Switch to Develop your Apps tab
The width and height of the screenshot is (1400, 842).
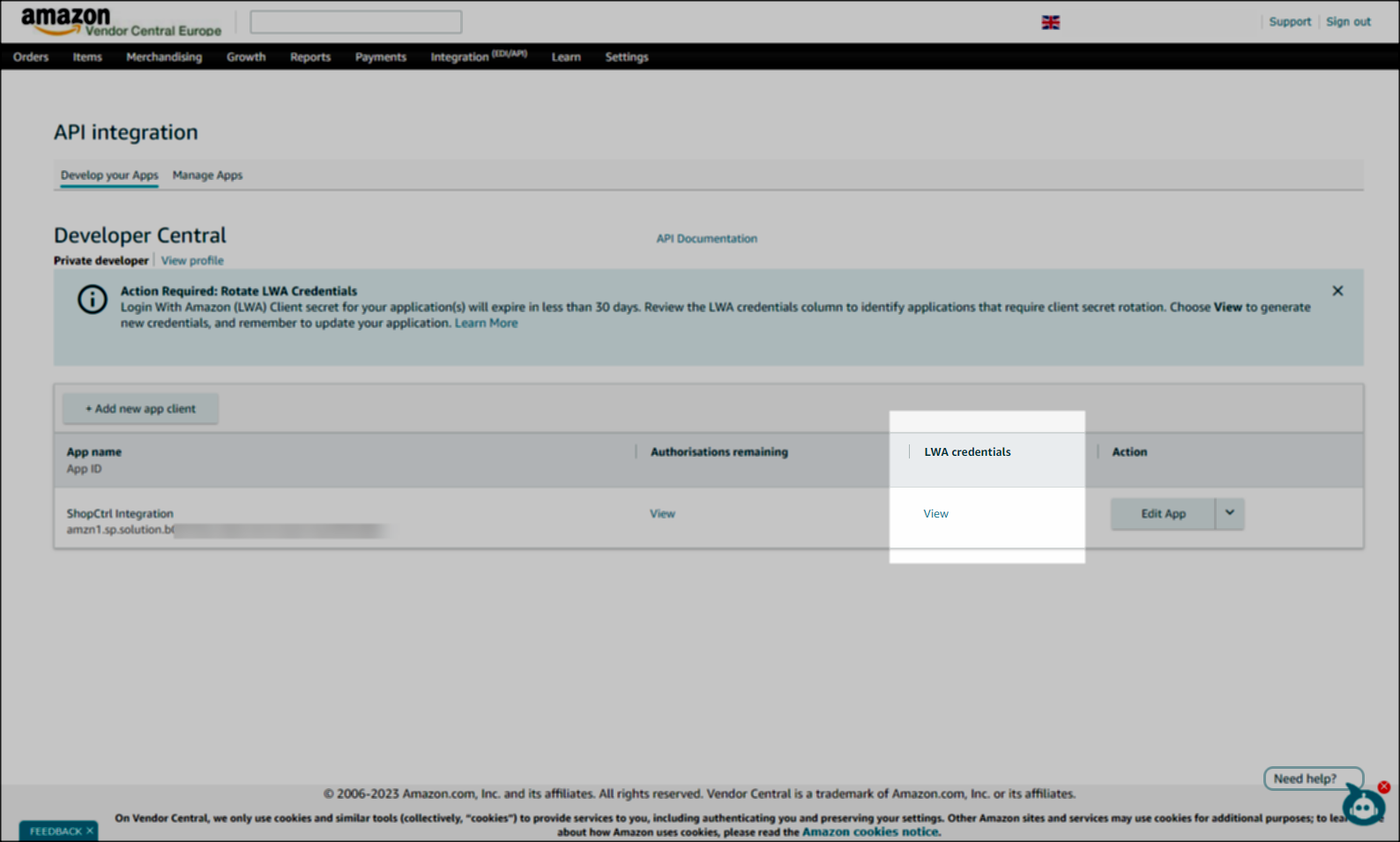[109, 175]
